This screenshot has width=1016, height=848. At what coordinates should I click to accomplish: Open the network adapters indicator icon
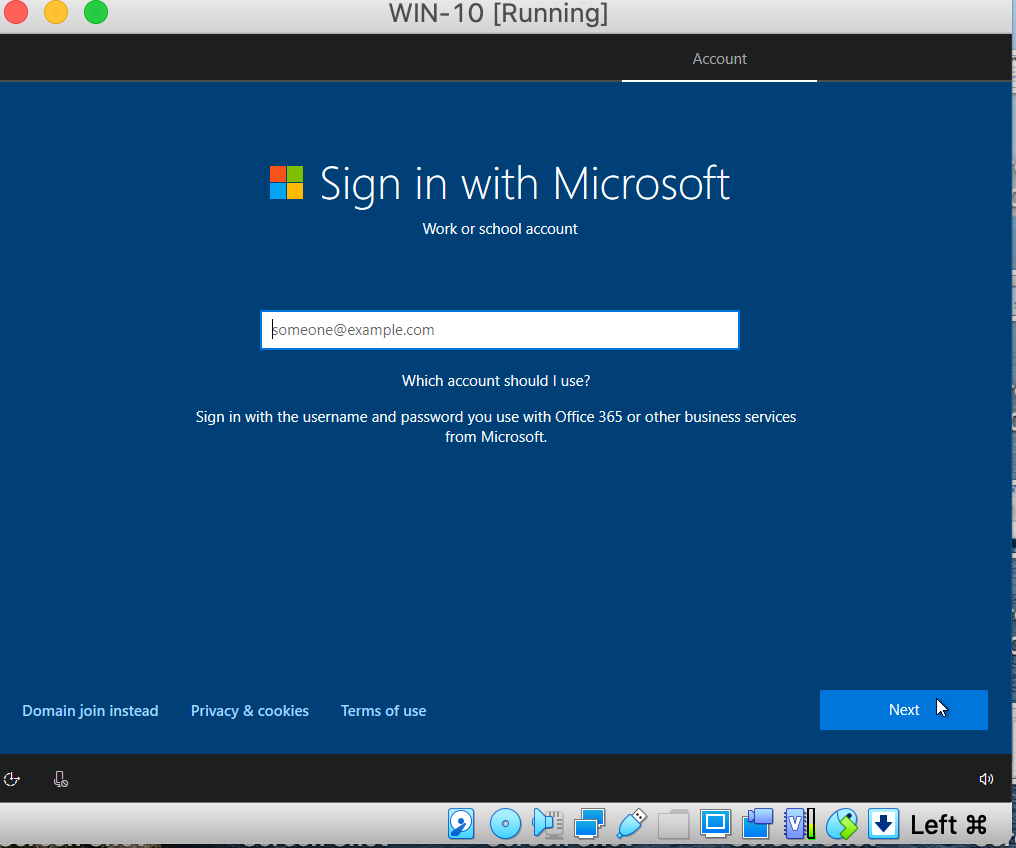coord(589,824)
